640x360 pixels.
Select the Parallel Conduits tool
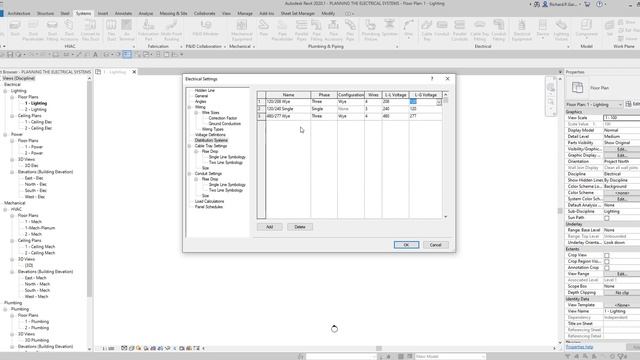[460, 29]
